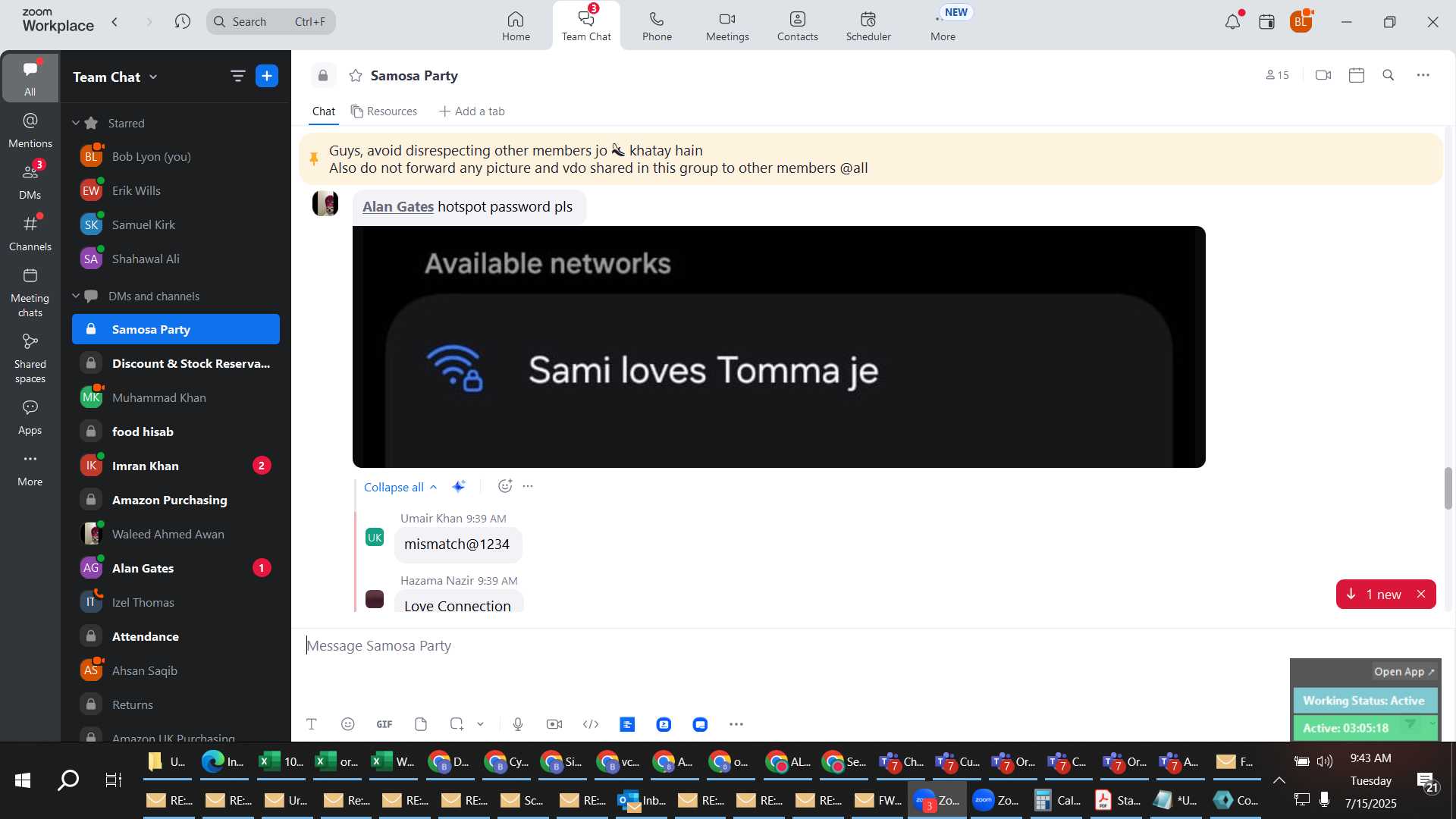Open chat with Erik Wills

click(x=176, y=190)
